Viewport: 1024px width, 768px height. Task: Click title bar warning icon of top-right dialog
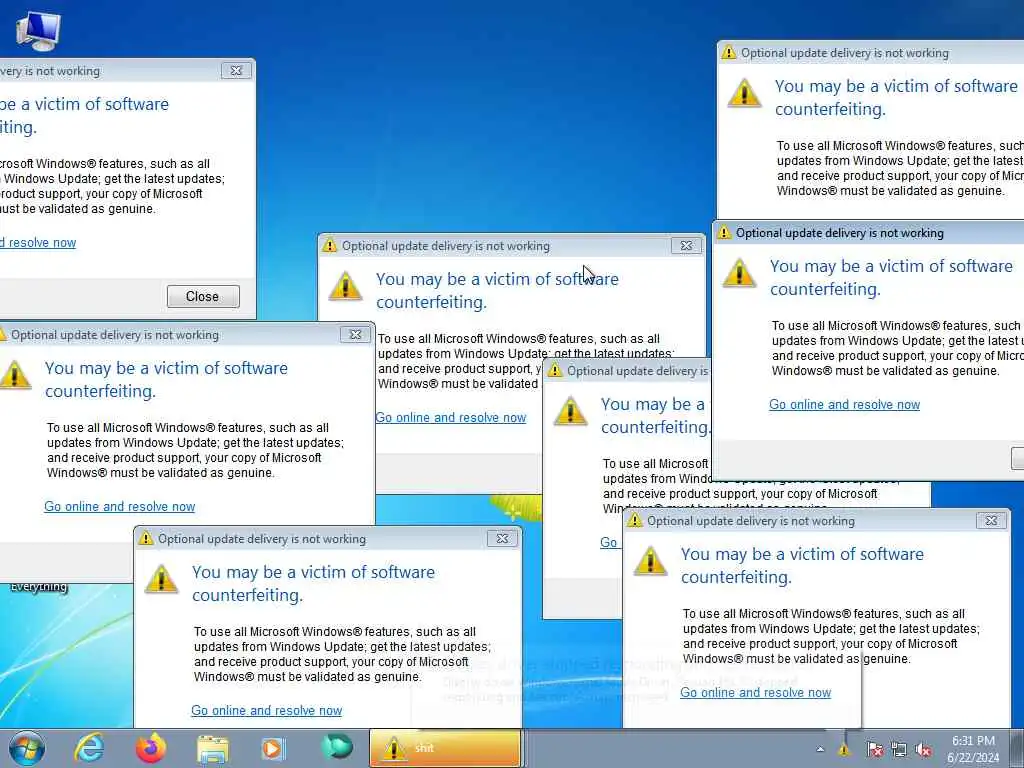729,53
